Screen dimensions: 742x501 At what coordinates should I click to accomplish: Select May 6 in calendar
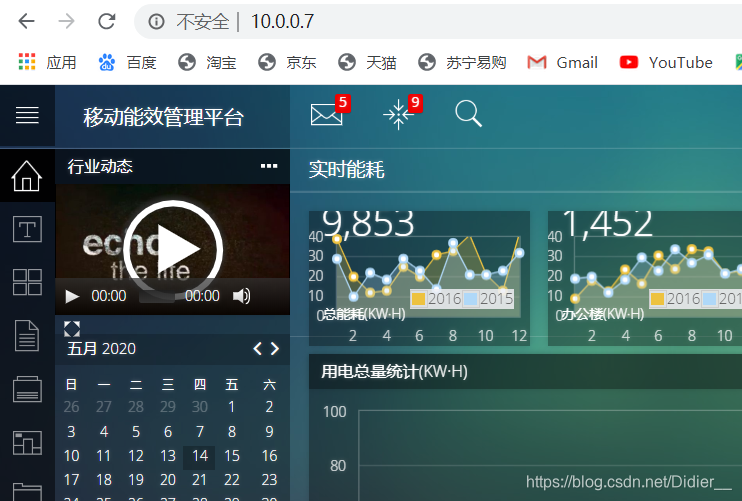[168, 431]
